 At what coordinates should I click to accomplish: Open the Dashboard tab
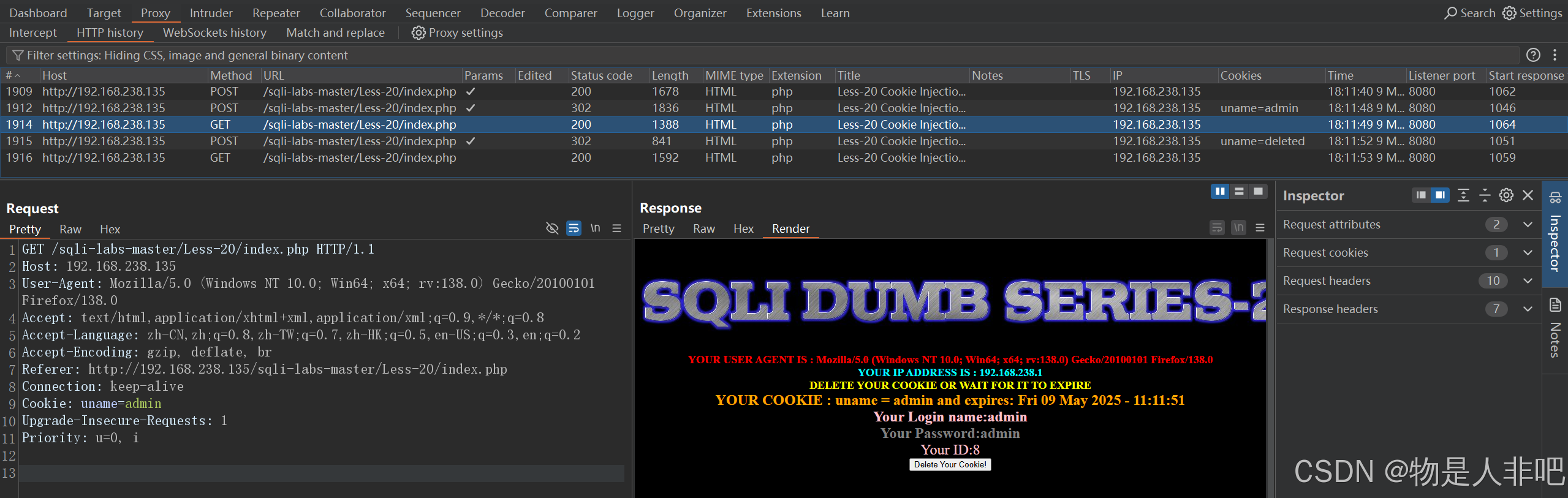[38, 13]
